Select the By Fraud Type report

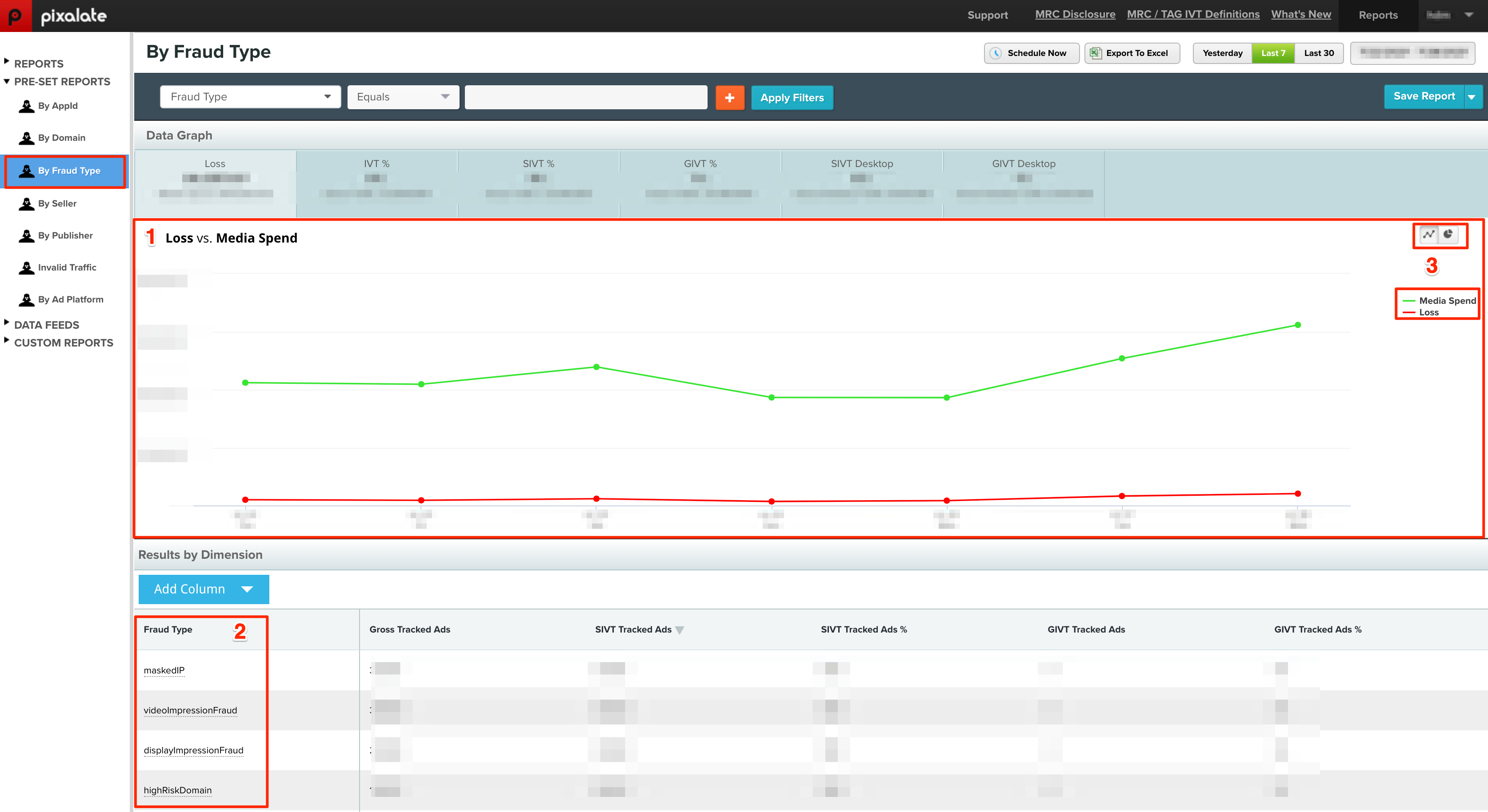click(65, 171)
